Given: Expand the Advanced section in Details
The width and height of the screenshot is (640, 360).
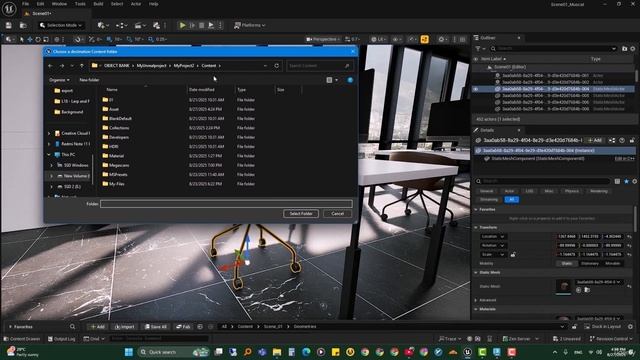Looking at the screenshot, I should (476, 300).
